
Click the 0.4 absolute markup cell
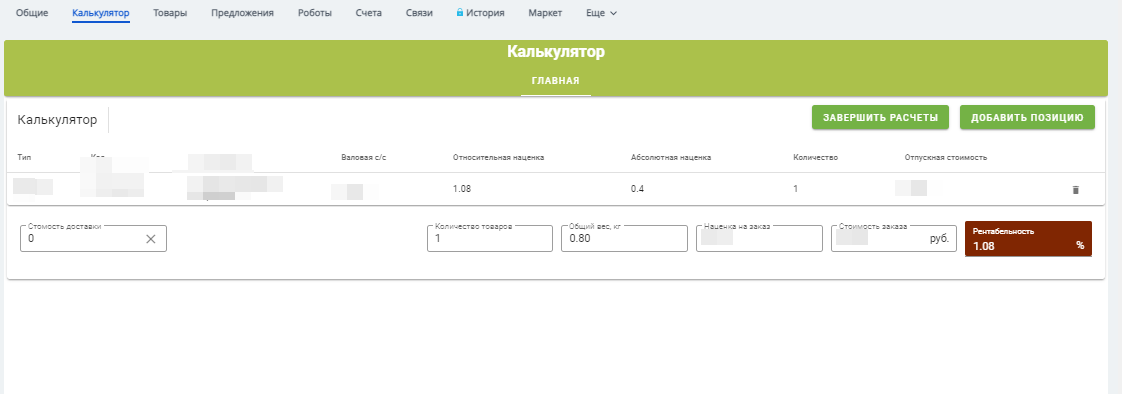pos(637,189)
